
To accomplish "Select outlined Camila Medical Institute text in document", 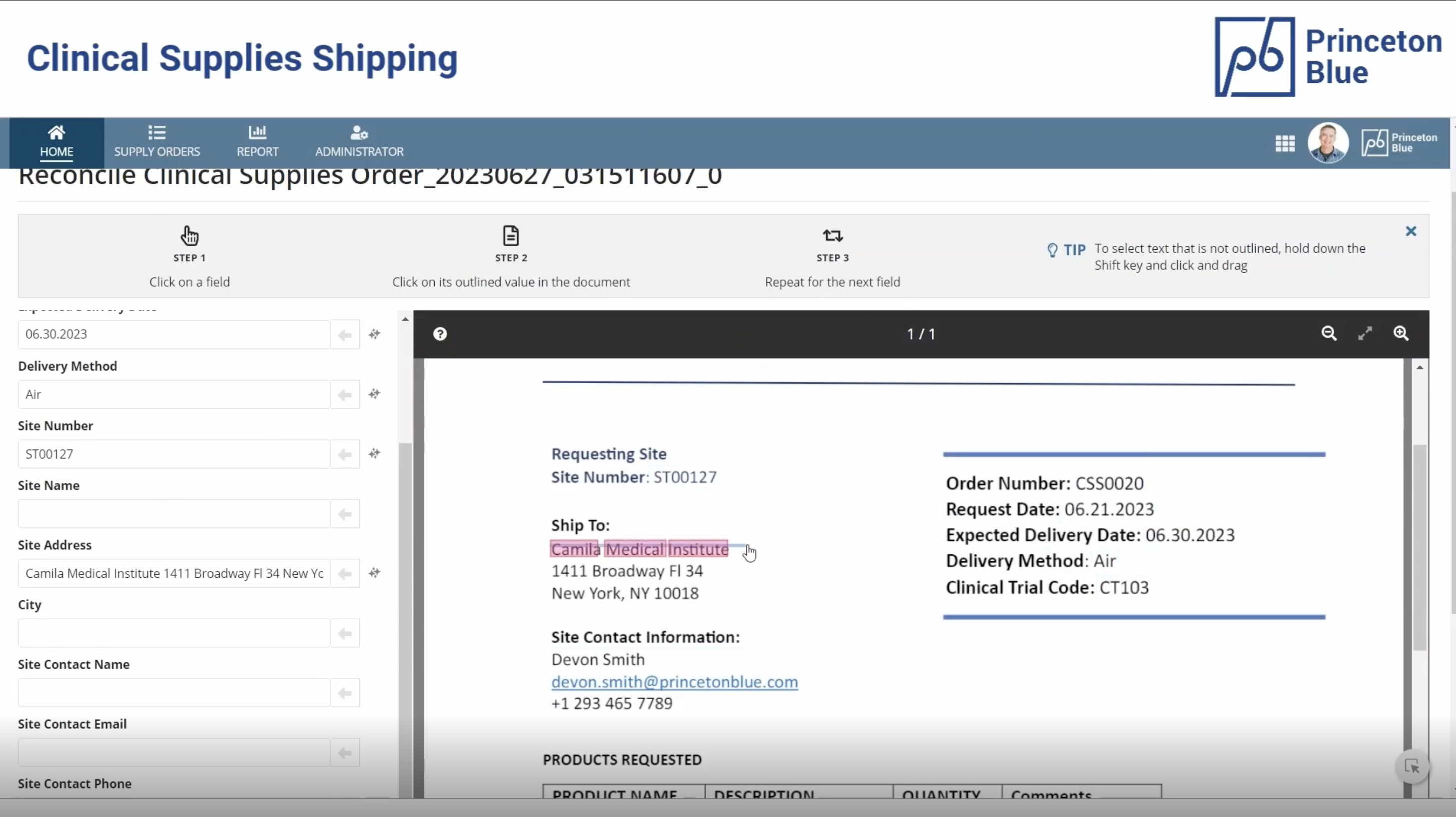I will click(639, 549).
